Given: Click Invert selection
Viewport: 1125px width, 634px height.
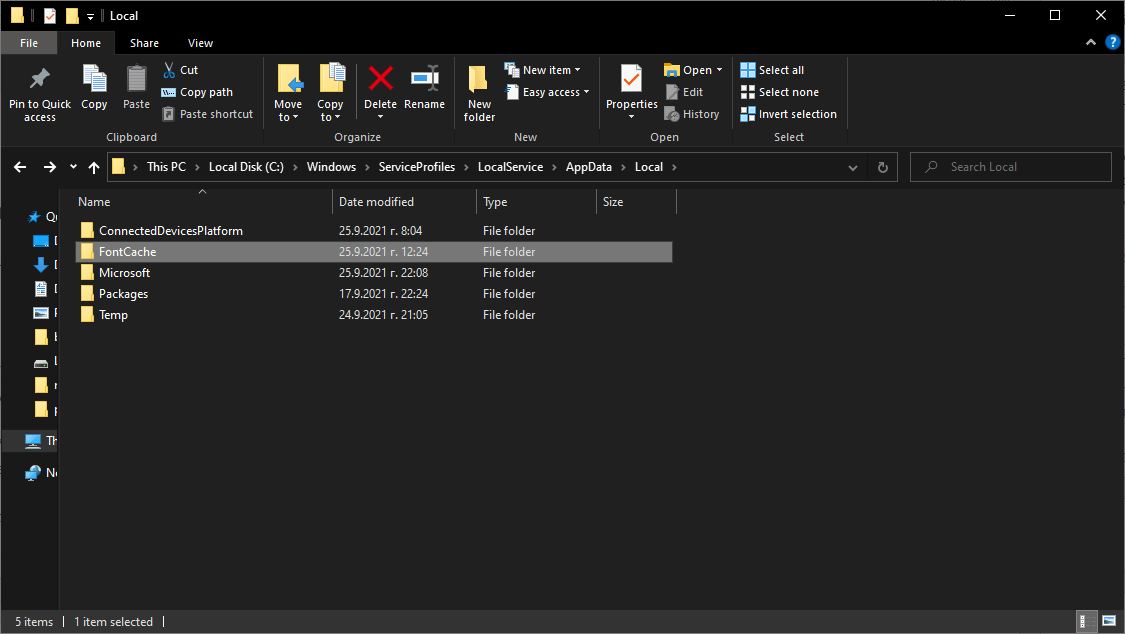Looking at the screenshot, I should tap(788, 114).
